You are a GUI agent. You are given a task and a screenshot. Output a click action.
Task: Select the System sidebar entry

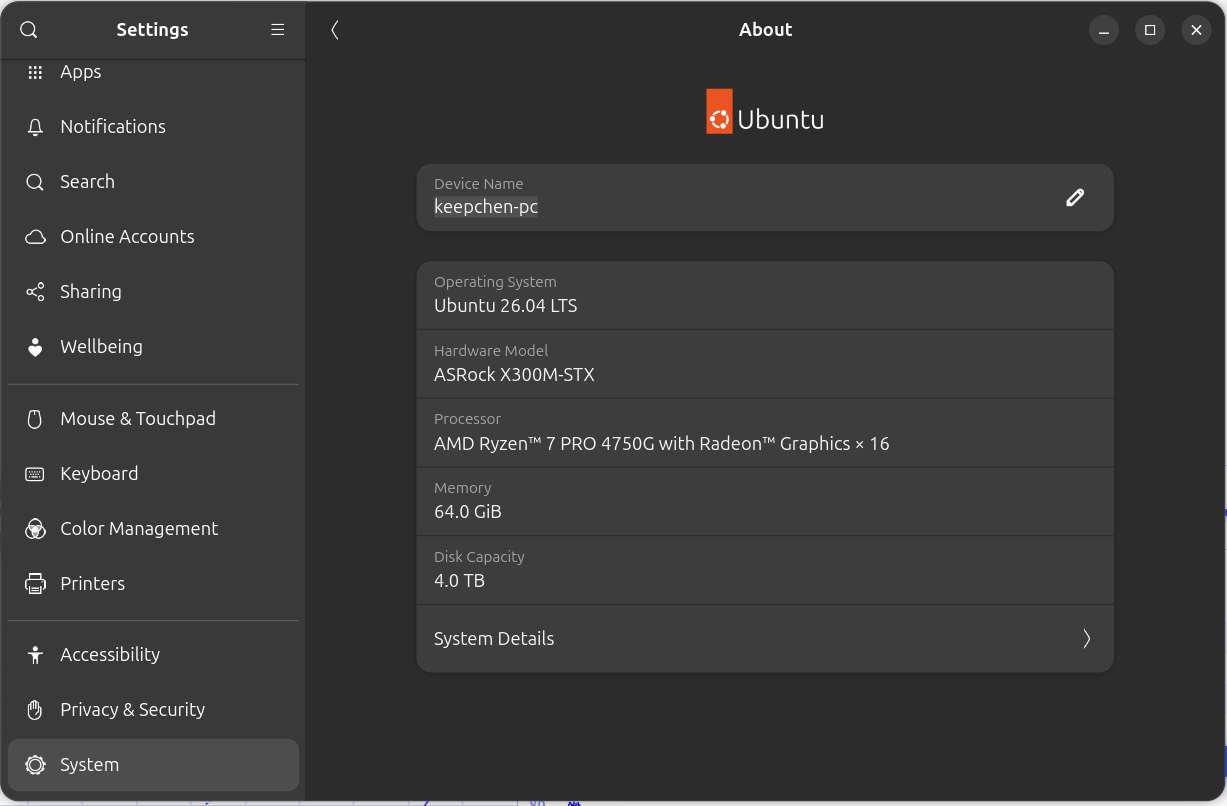click(153, 765)
